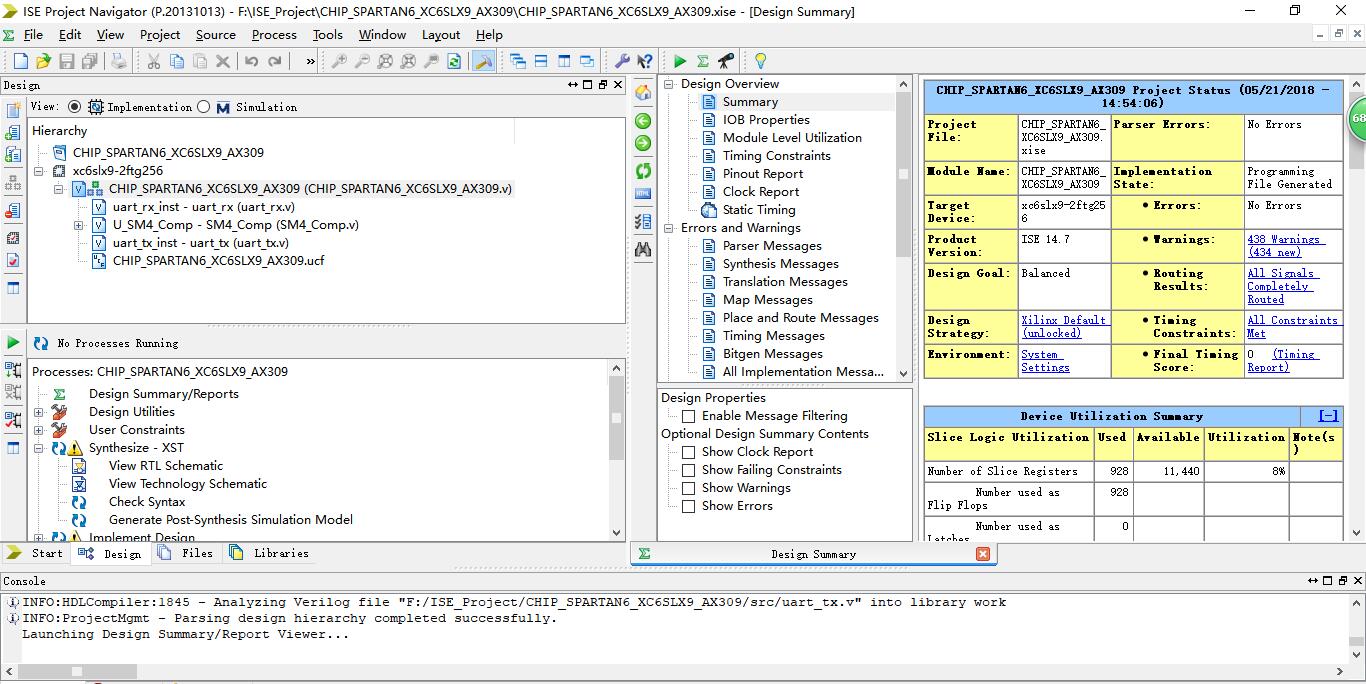
Task: Open the Project menu
Action: tap(160, 34)
